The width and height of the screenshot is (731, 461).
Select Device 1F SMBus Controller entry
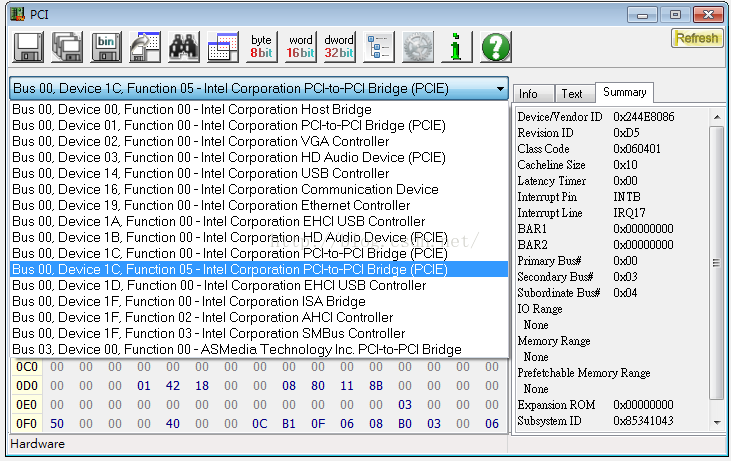coord(259,333)
